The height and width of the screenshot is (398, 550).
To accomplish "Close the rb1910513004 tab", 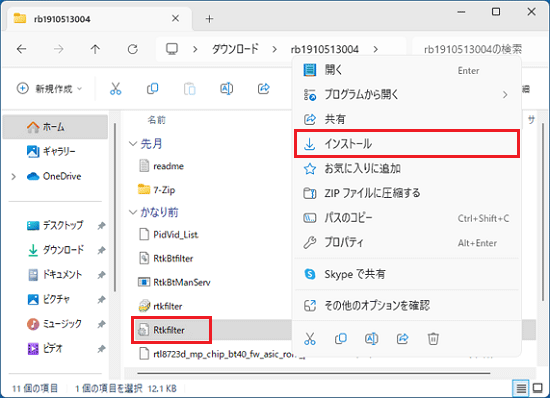I will pos(175,19).
